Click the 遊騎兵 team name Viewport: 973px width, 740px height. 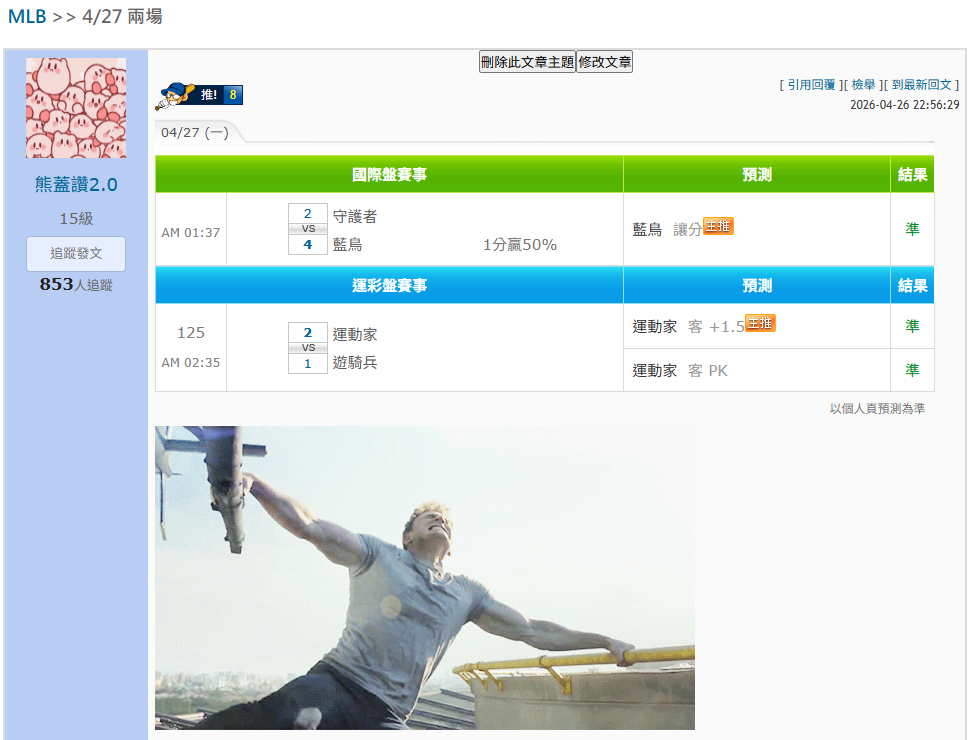(x=355, y=362)
